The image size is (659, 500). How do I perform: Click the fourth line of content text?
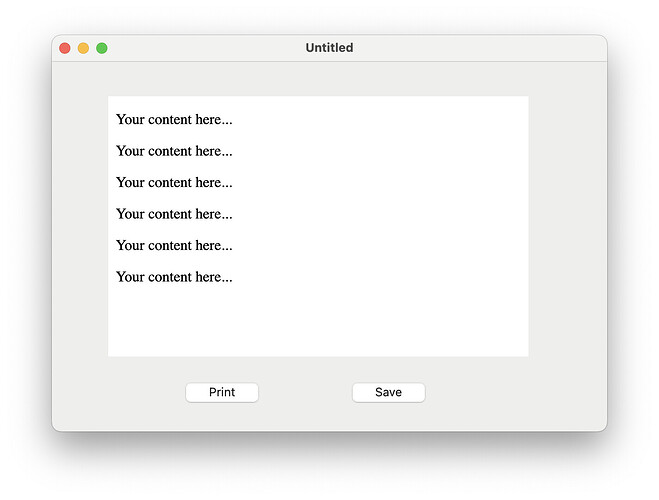click(174, 214)
